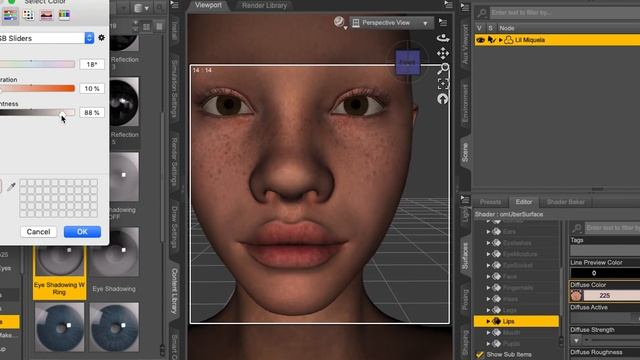The width and height of the screenshot is (640, 360).
Task: Click the Scene pane search magnifier icon
Action: pyautogui.click(x=482, y=13)
